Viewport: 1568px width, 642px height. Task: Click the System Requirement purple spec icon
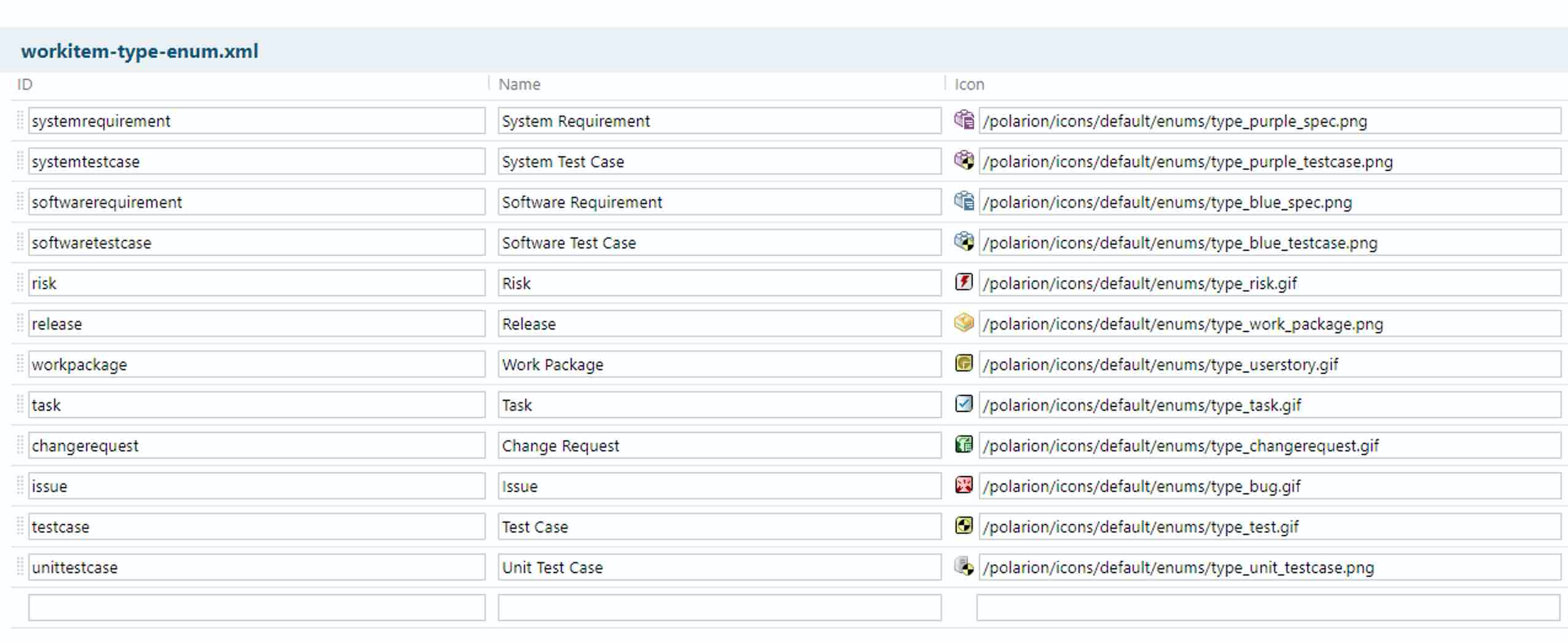tap(964, 121)
